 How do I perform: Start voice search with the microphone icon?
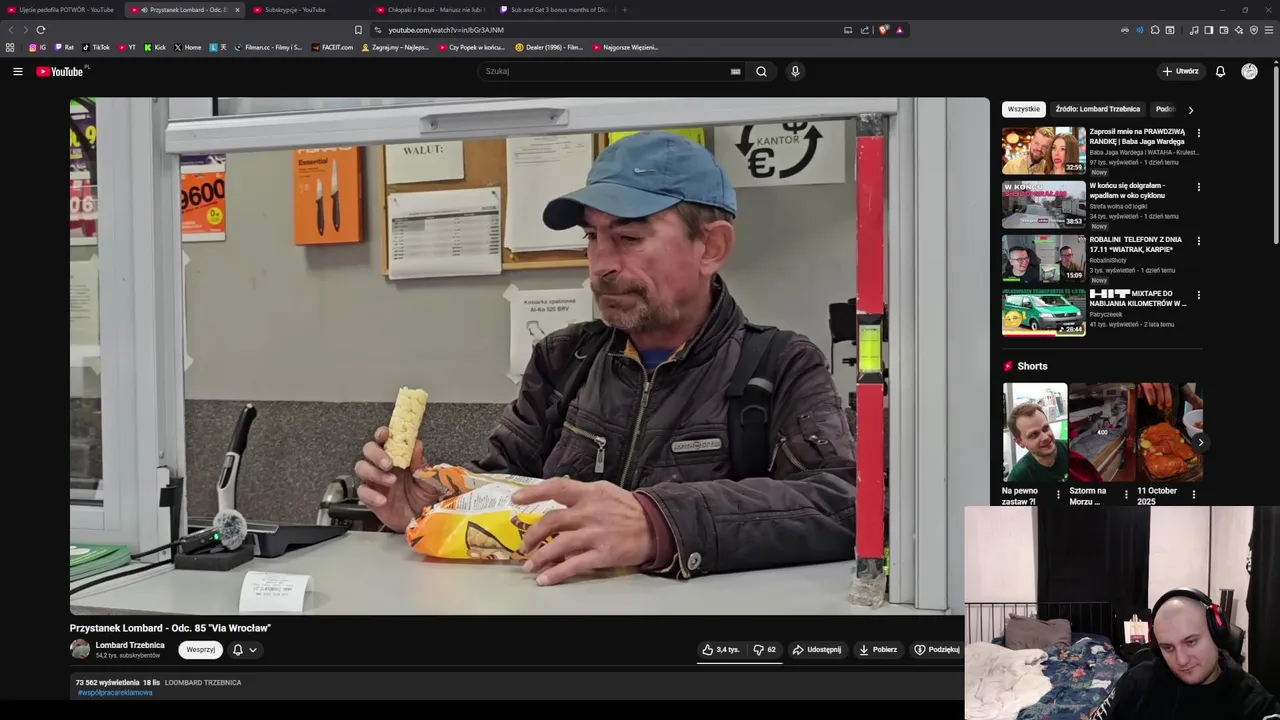795,71
